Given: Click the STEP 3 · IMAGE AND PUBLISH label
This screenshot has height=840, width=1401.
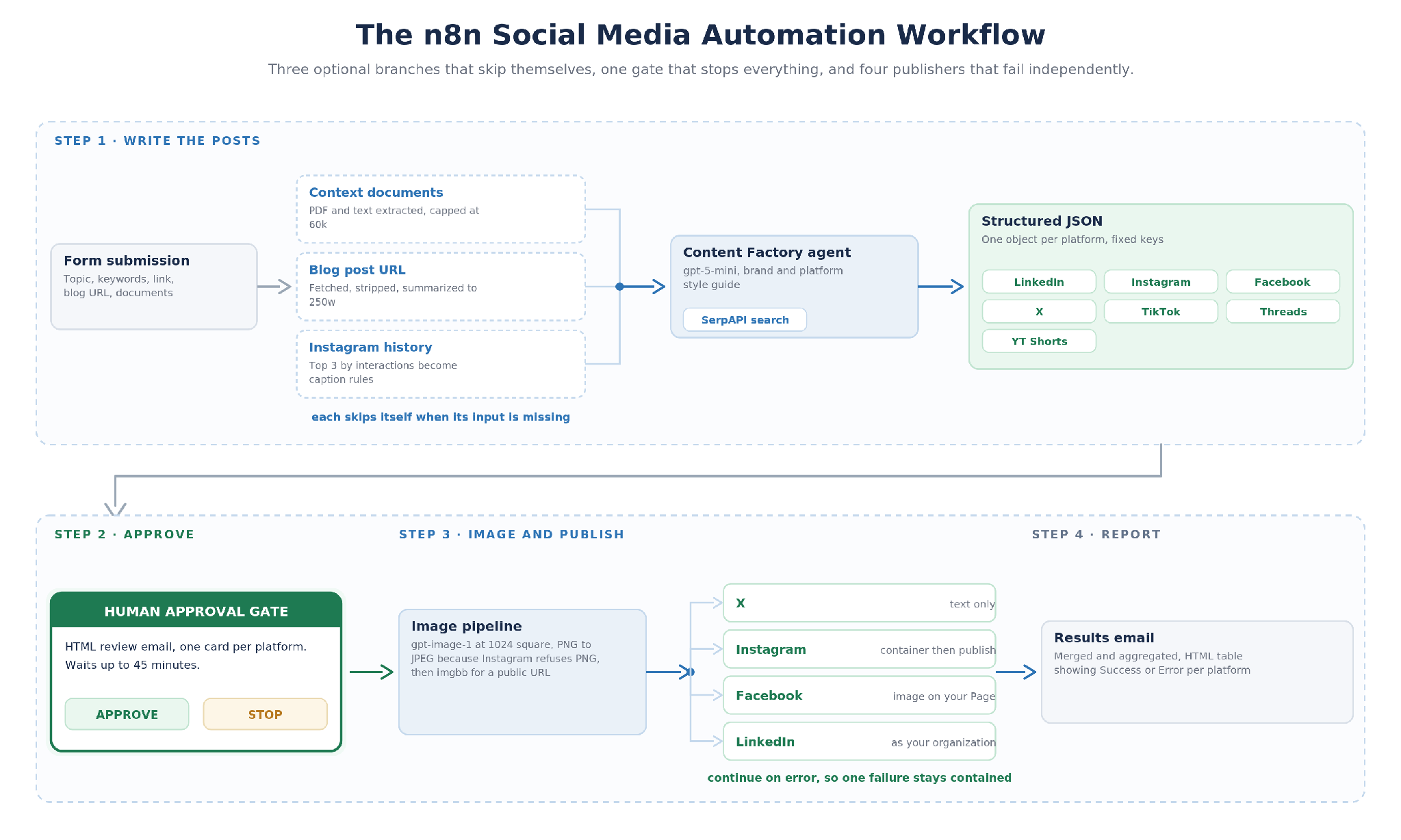Looking at the screenshot, I should 511,534.
